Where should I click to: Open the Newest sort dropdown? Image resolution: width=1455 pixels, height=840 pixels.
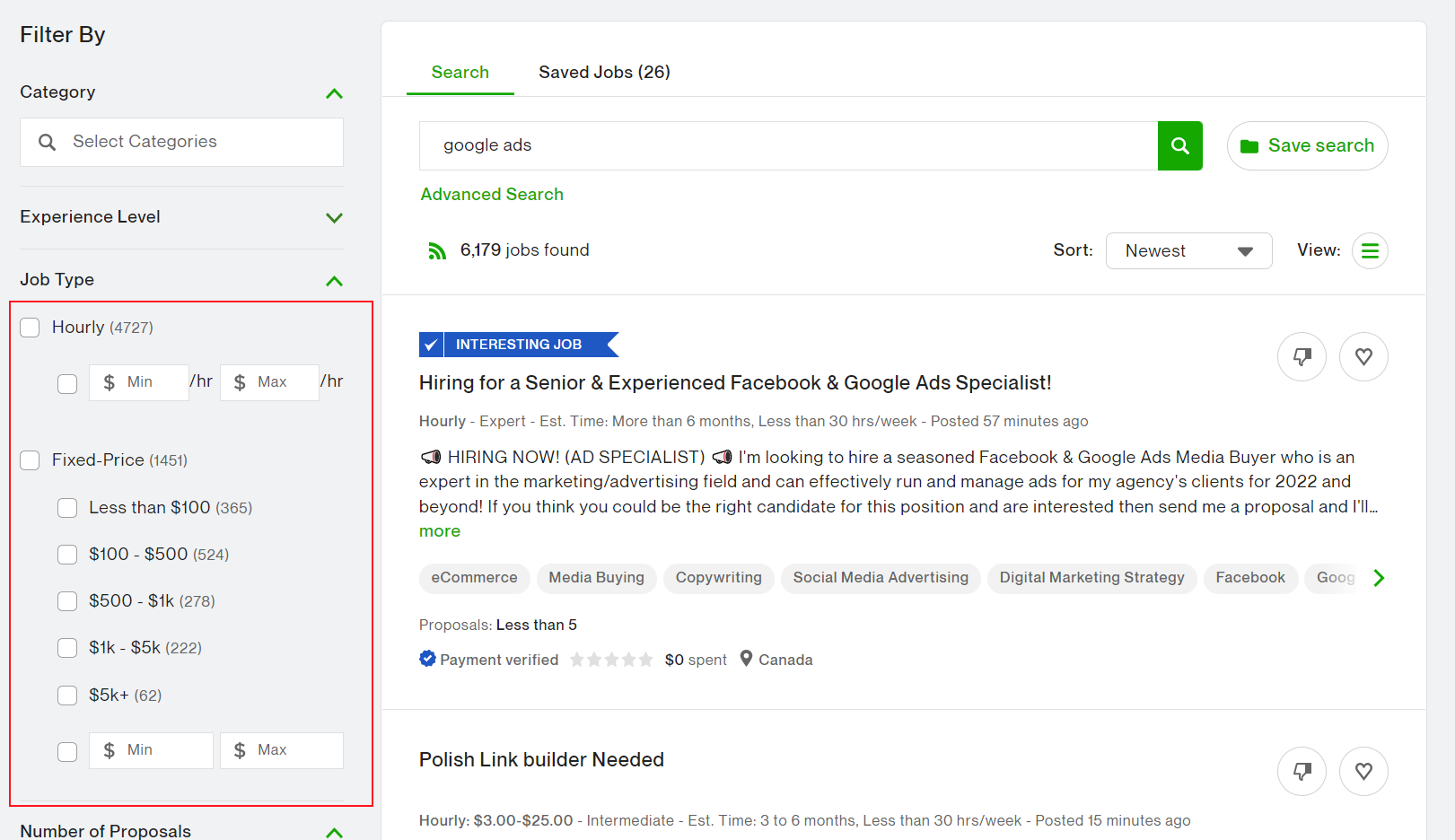1188,250
